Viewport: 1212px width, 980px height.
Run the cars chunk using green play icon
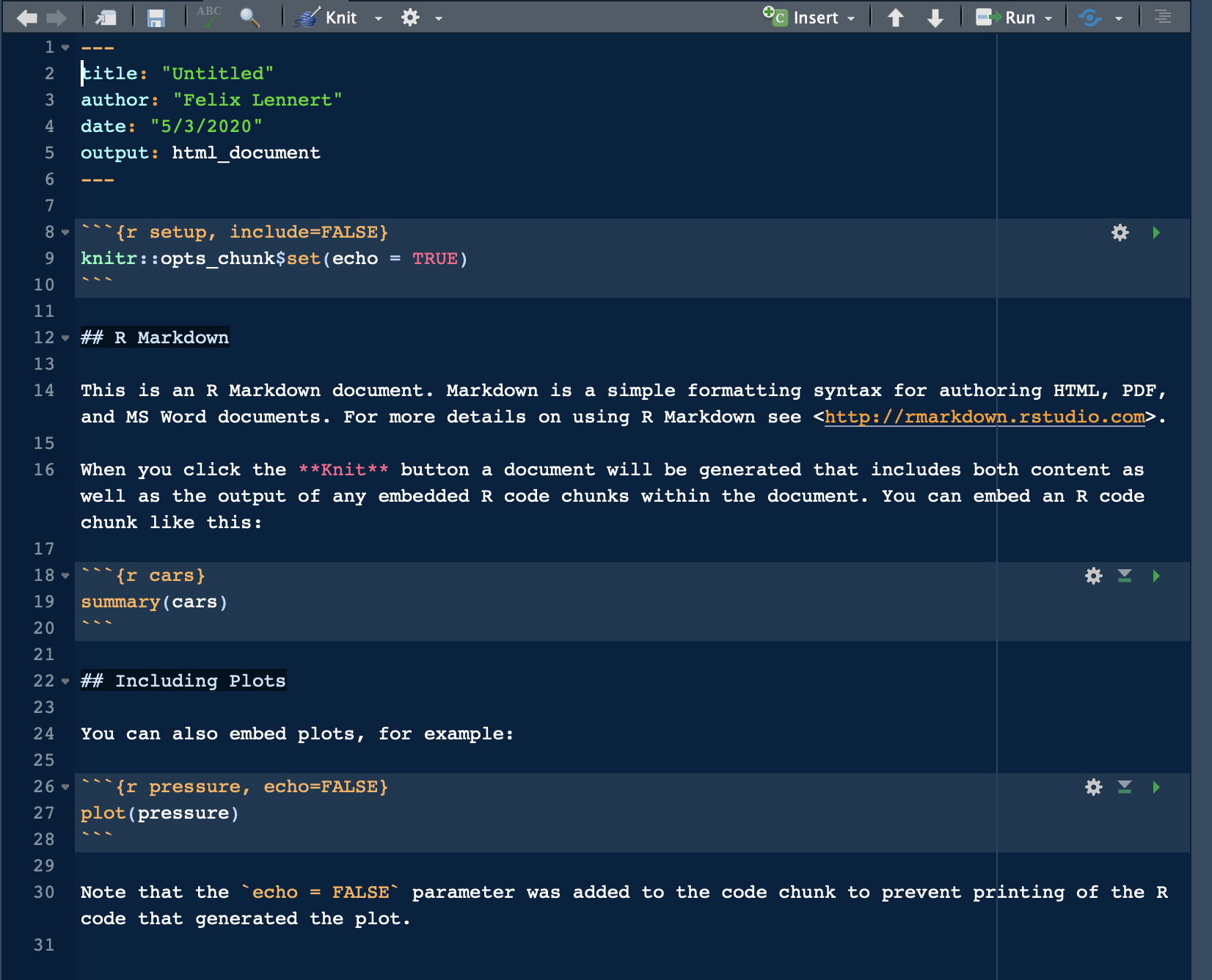(1156, 576)
